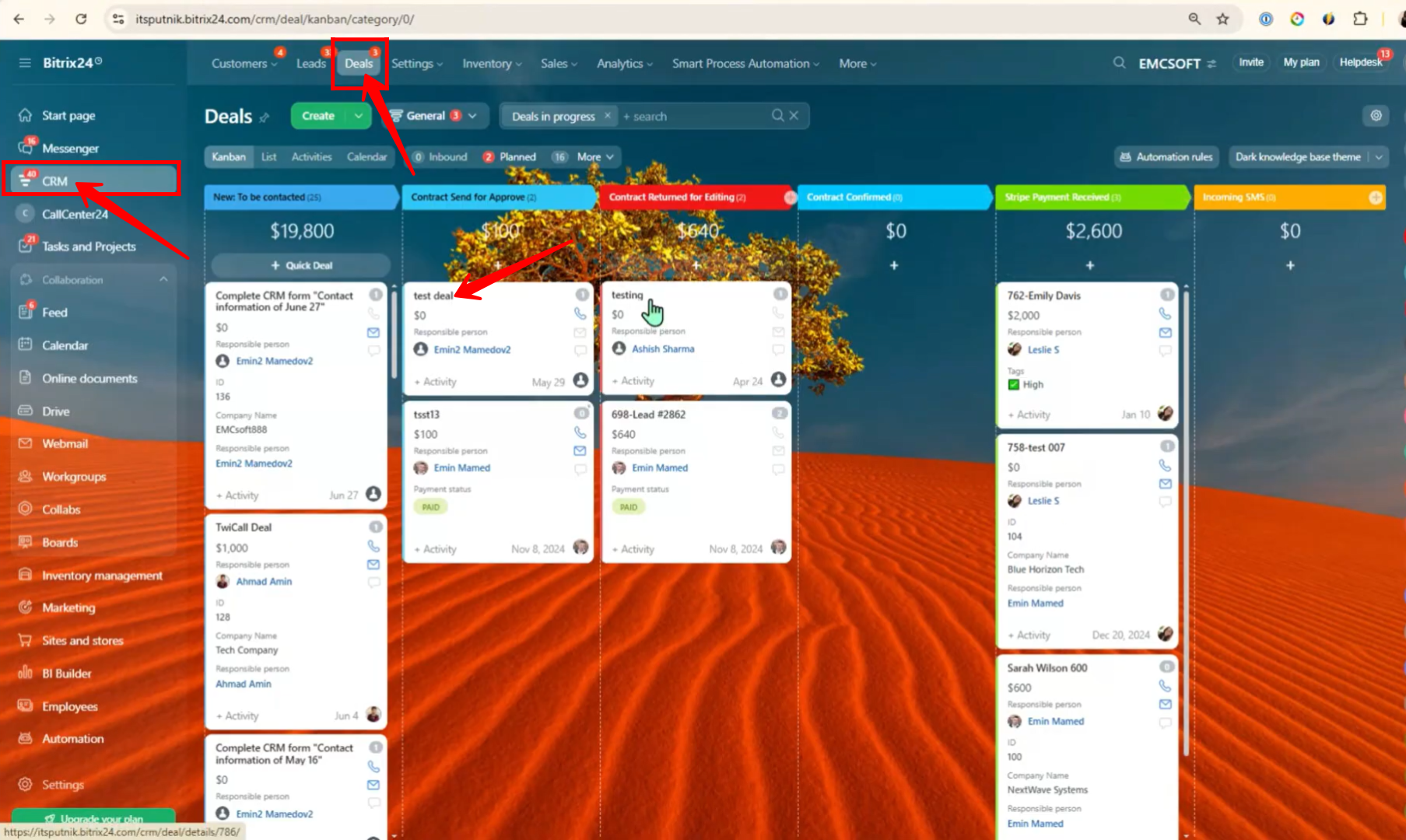Screen dimensions: 1406x840
Task: Click the edit pencil icon beside Deals title
Action: tap(265, 117)
